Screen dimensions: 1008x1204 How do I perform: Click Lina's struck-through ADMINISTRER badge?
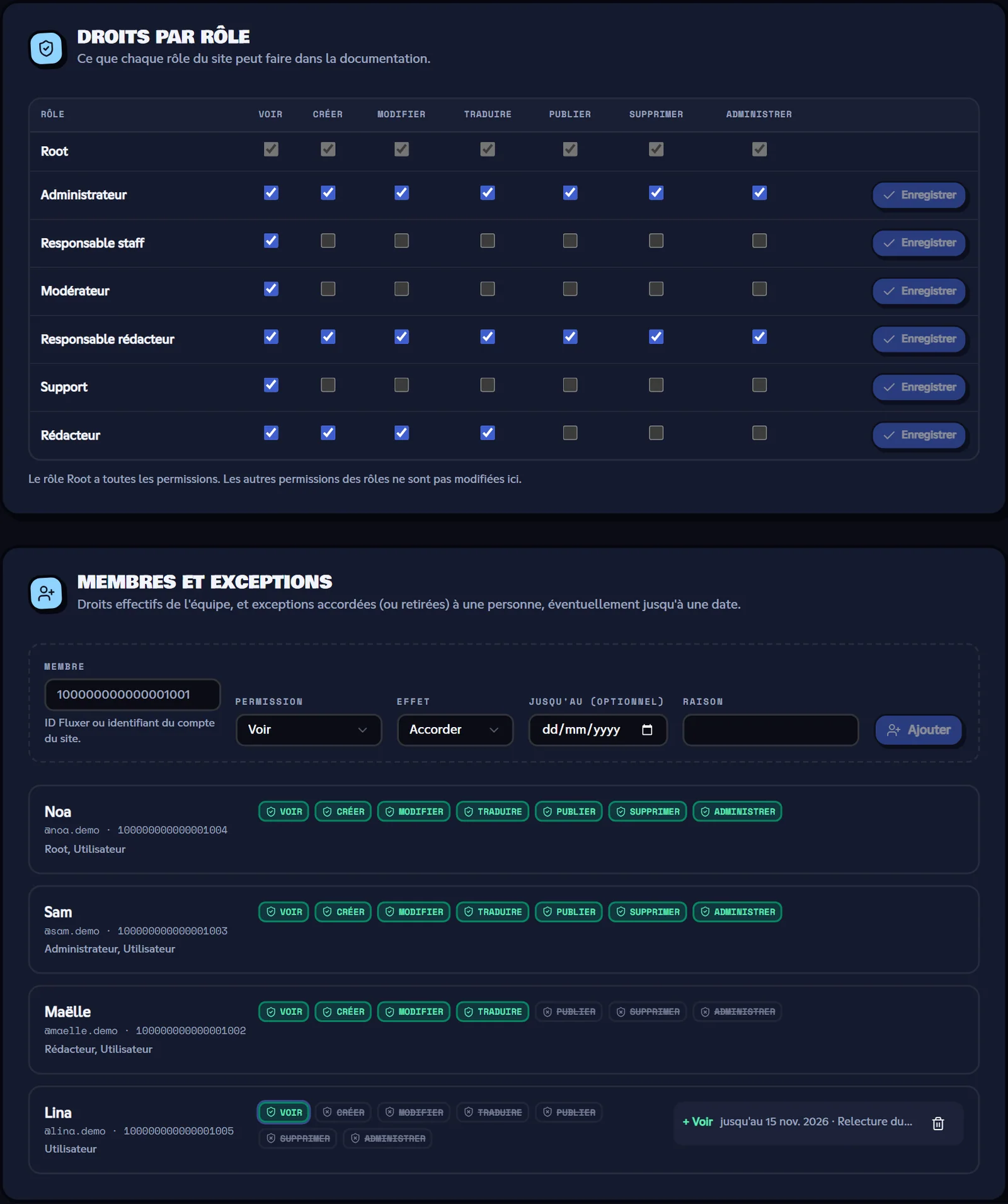tap(387, 1138)
